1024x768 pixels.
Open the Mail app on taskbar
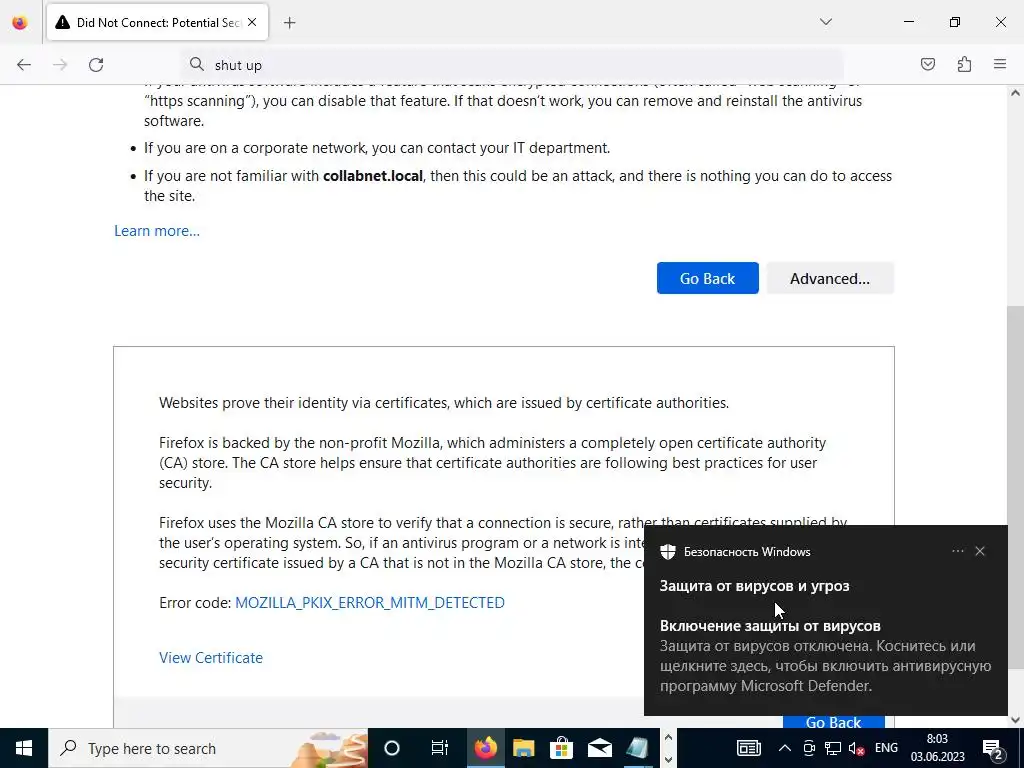point(599,748)
